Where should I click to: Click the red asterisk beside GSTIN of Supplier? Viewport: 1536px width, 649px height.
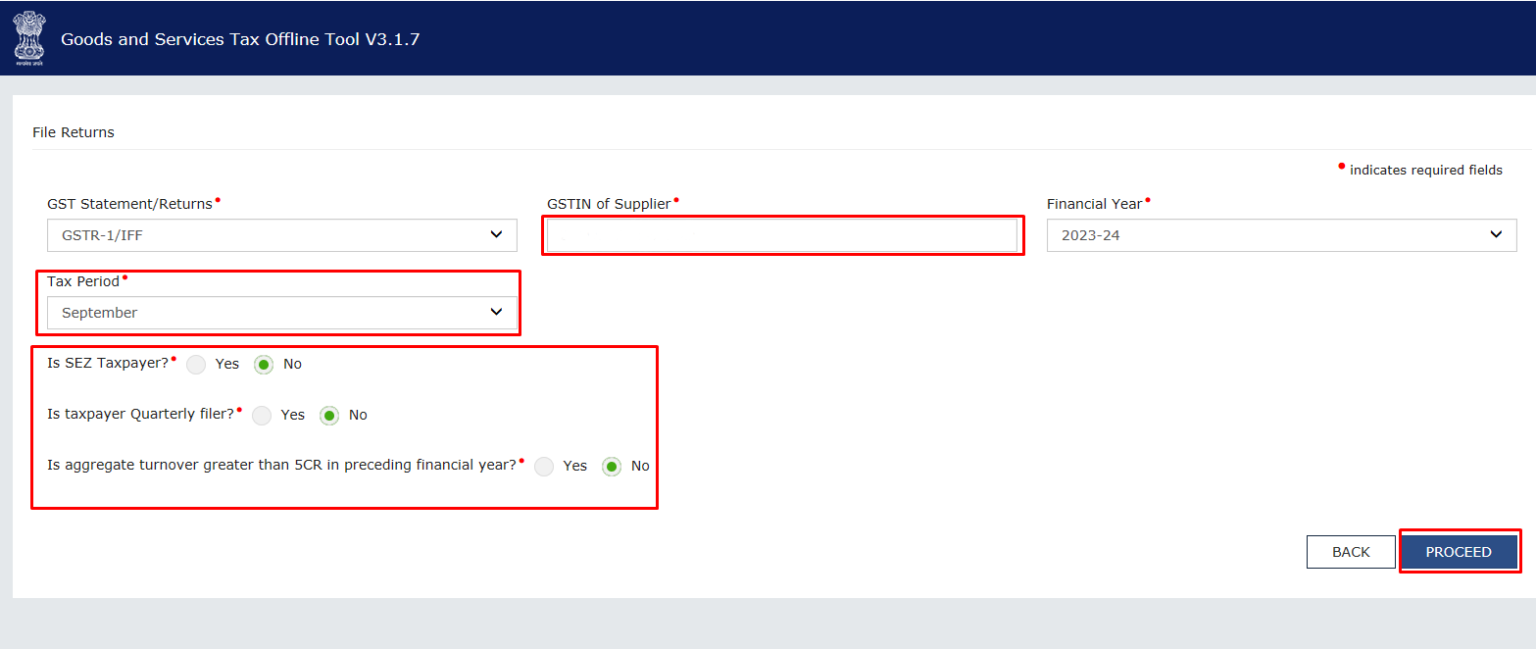click(677, 198)
